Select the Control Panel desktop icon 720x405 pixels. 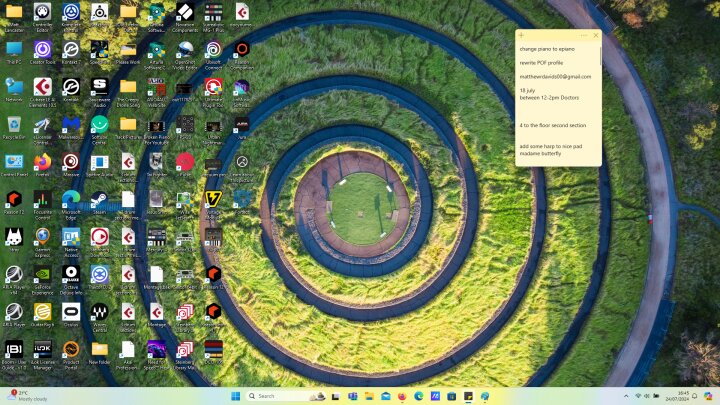[x=14, y=165]
